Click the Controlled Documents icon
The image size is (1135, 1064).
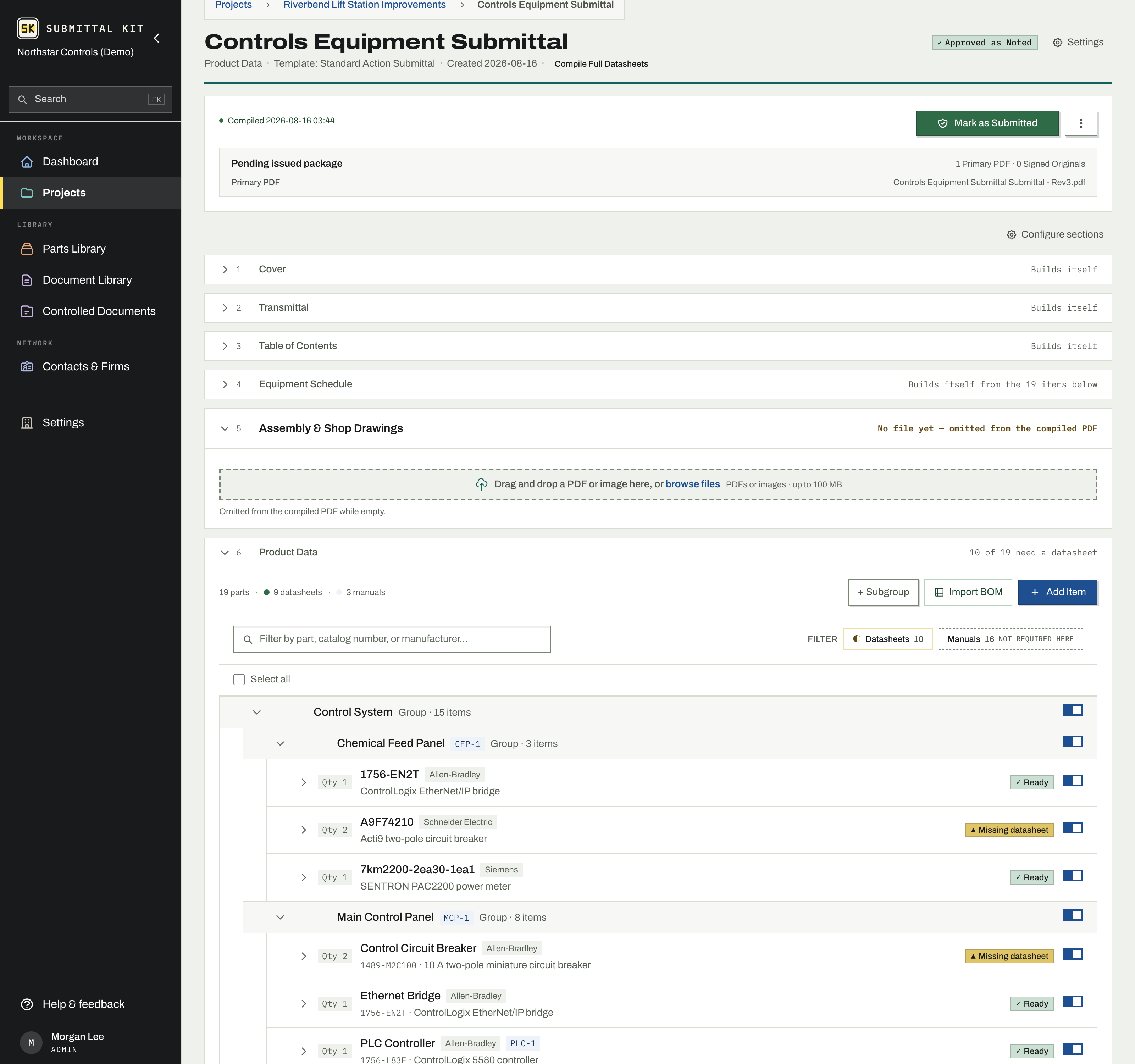(27, 311)
